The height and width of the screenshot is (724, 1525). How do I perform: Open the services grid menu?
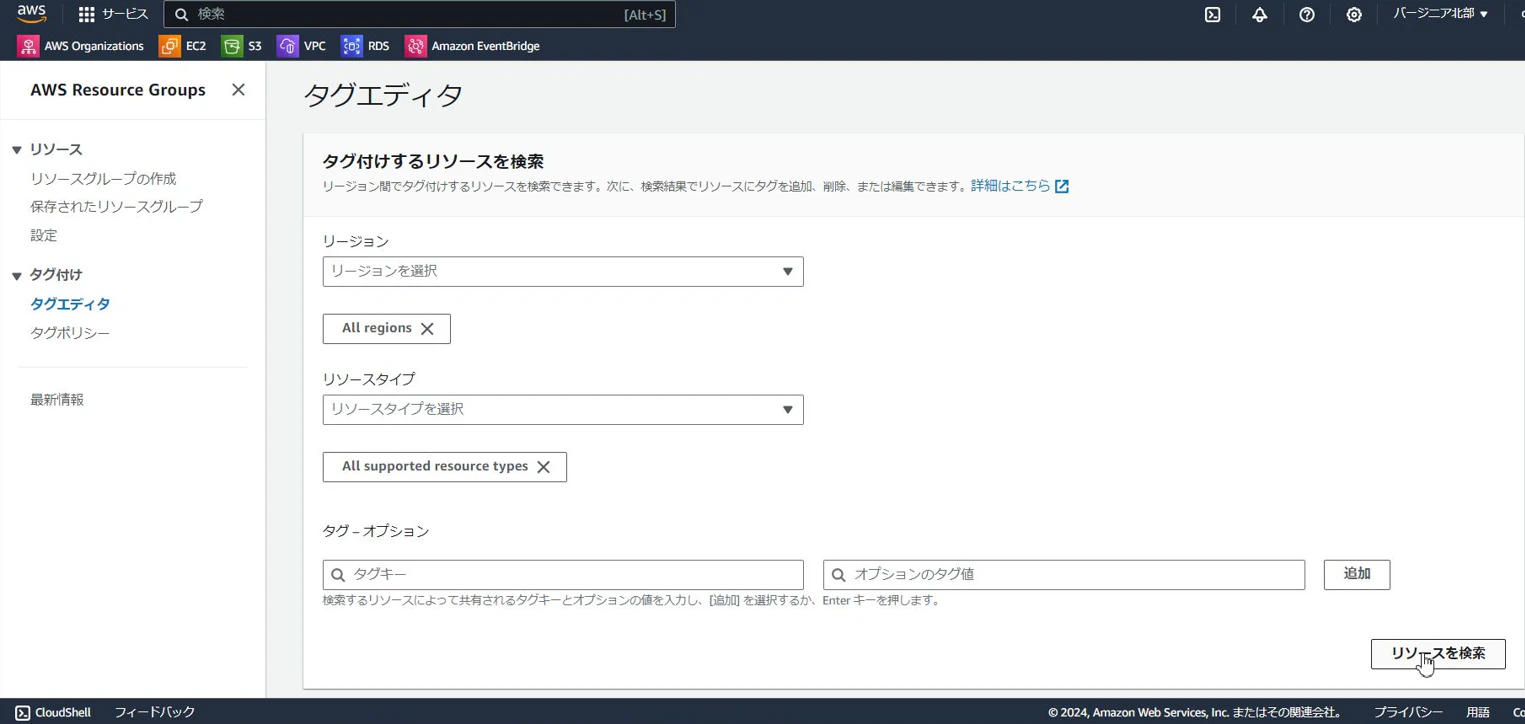[x=87, y=15]
